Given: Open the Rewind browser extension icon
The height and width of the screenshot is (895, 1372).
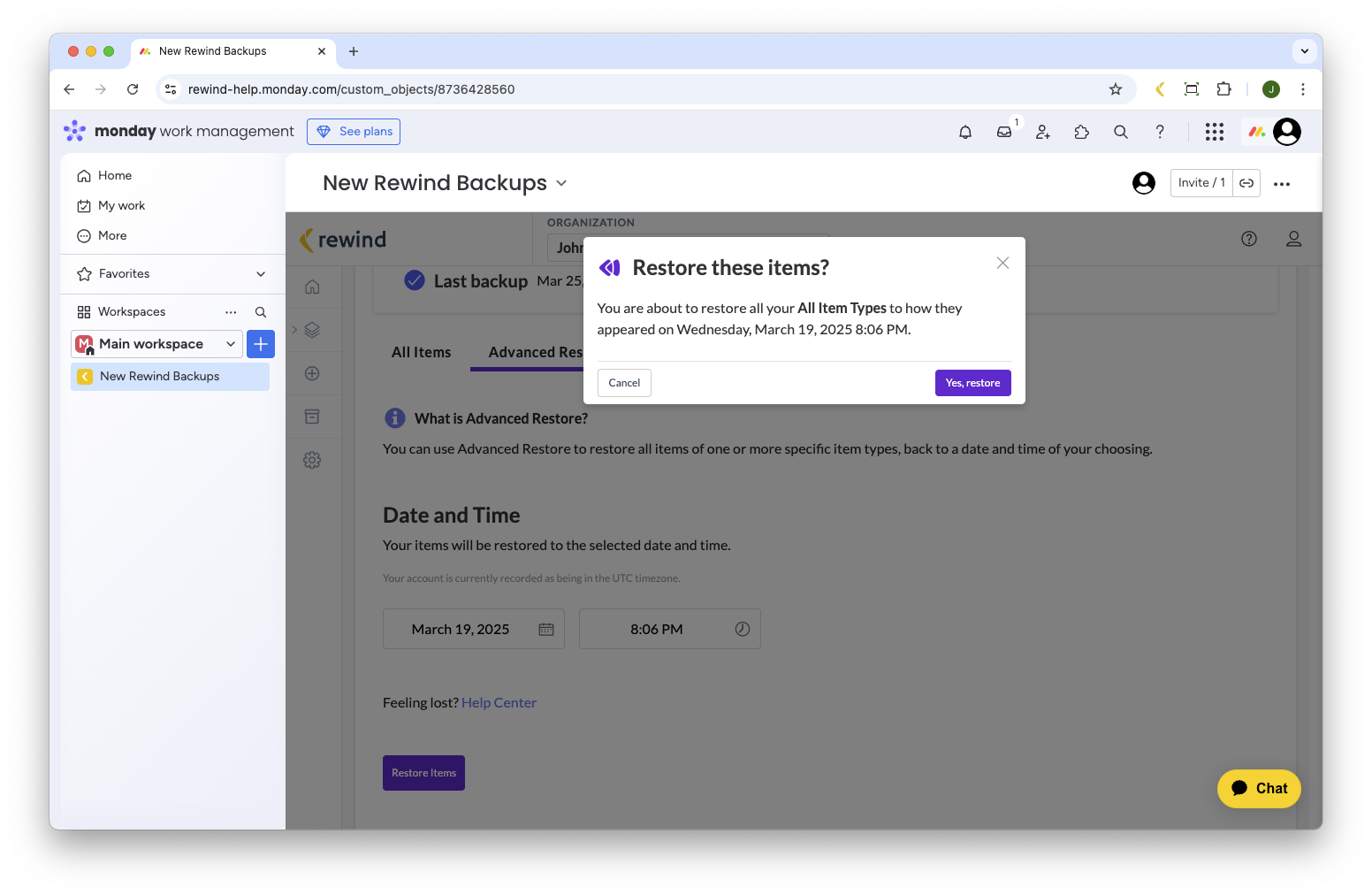Looking at the screenshot, I should point(1160,89).
